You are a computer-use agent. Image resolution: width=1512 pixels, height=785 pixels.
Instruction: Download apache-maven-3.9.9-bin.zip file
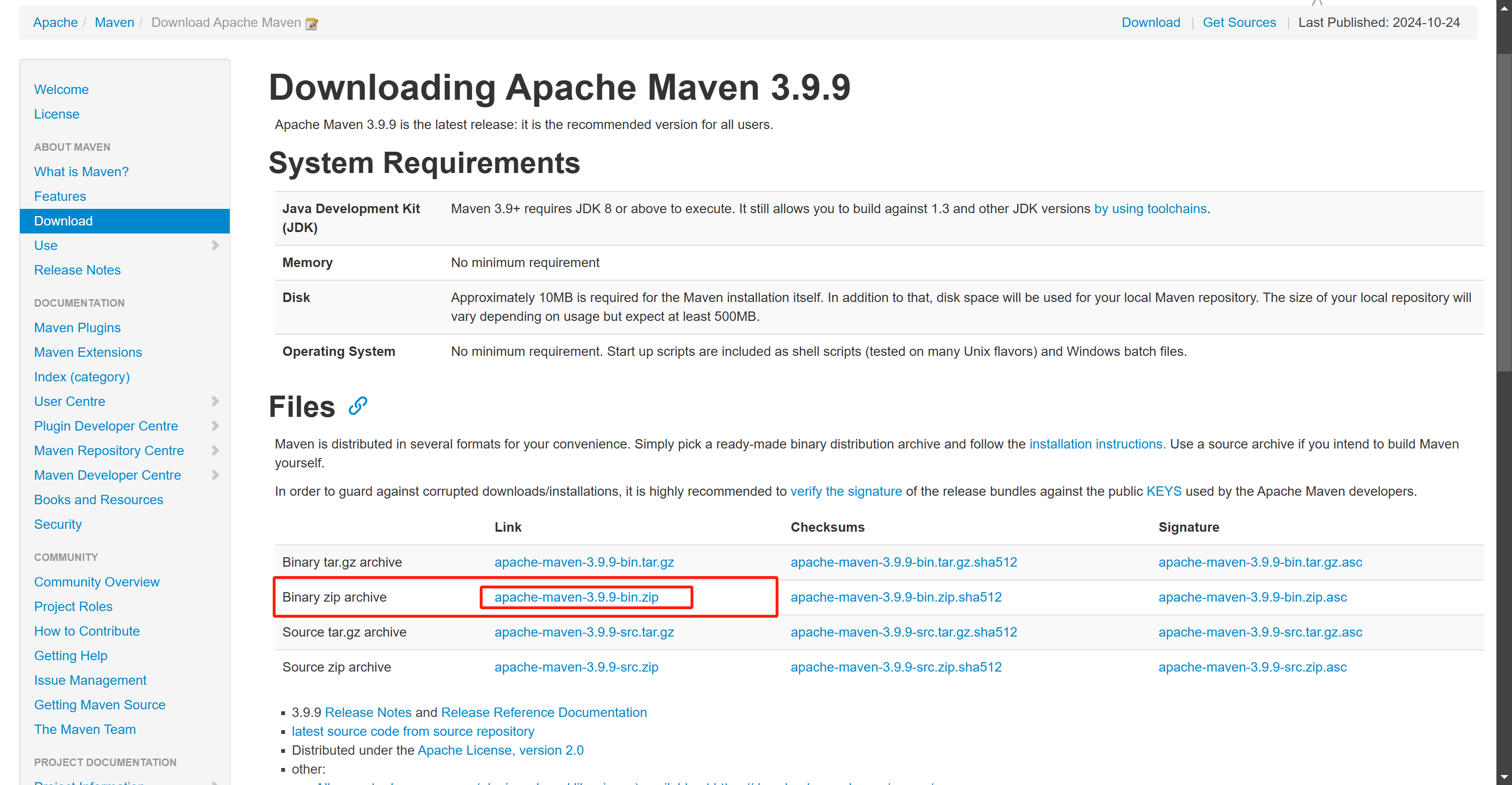click(x=576, y=597)
